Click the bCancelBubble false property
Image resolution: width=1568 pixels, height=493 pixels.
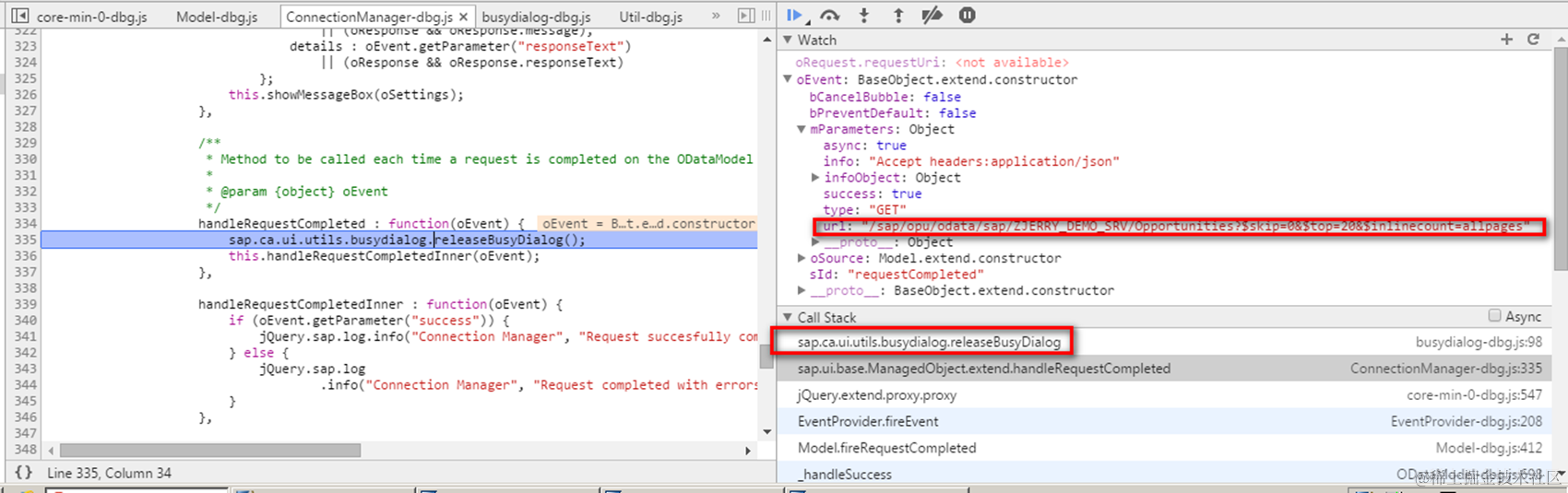[x=885, y=97]
